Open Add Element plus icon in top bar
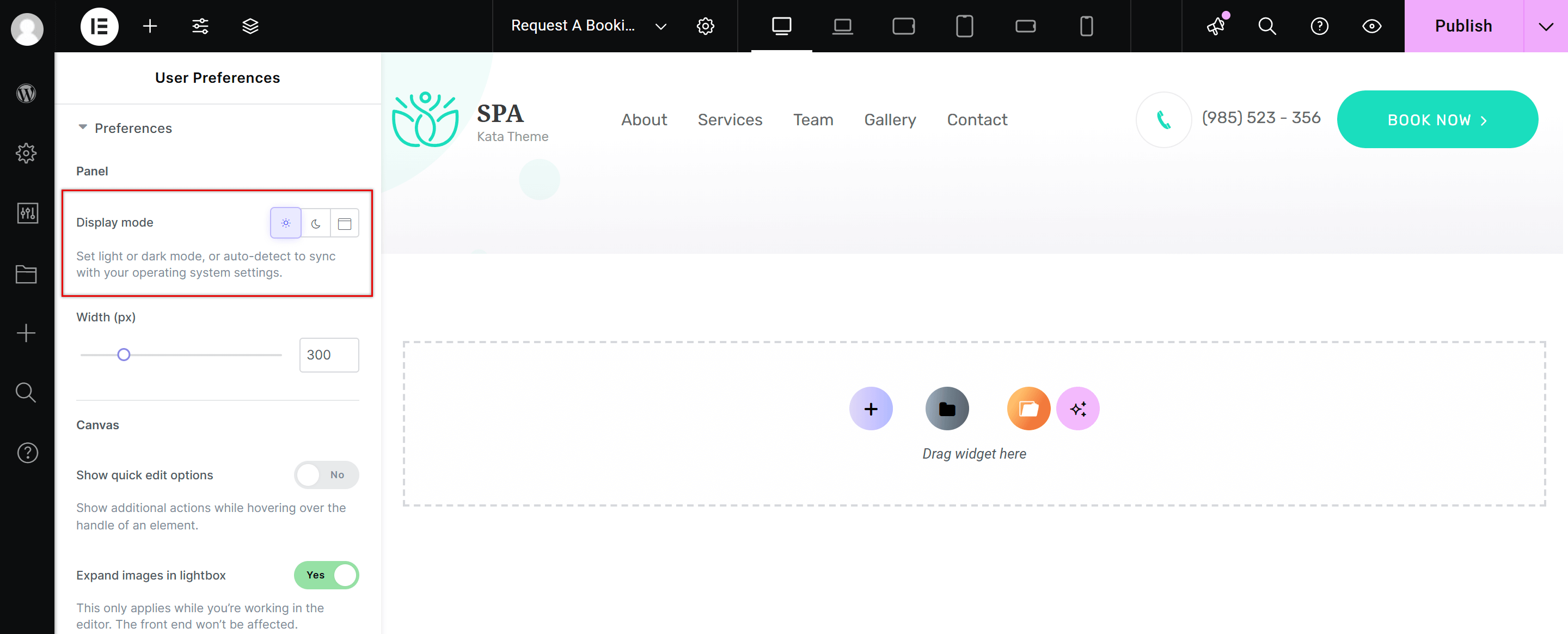The height and width of the screenshot is (634, 1568). point(150,26)
